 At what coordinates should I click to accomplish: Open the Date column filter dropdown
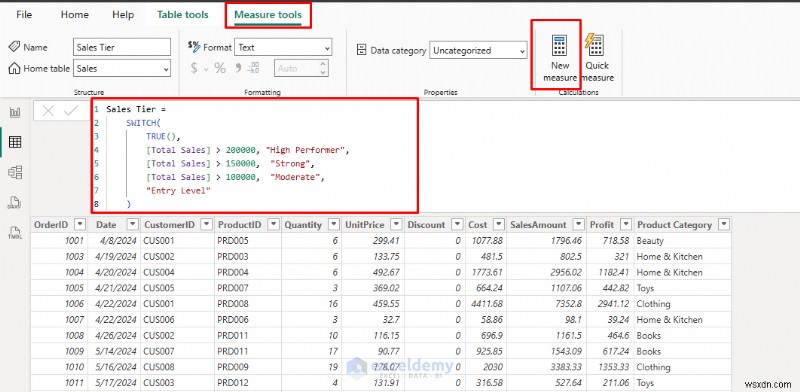(132, 225)
